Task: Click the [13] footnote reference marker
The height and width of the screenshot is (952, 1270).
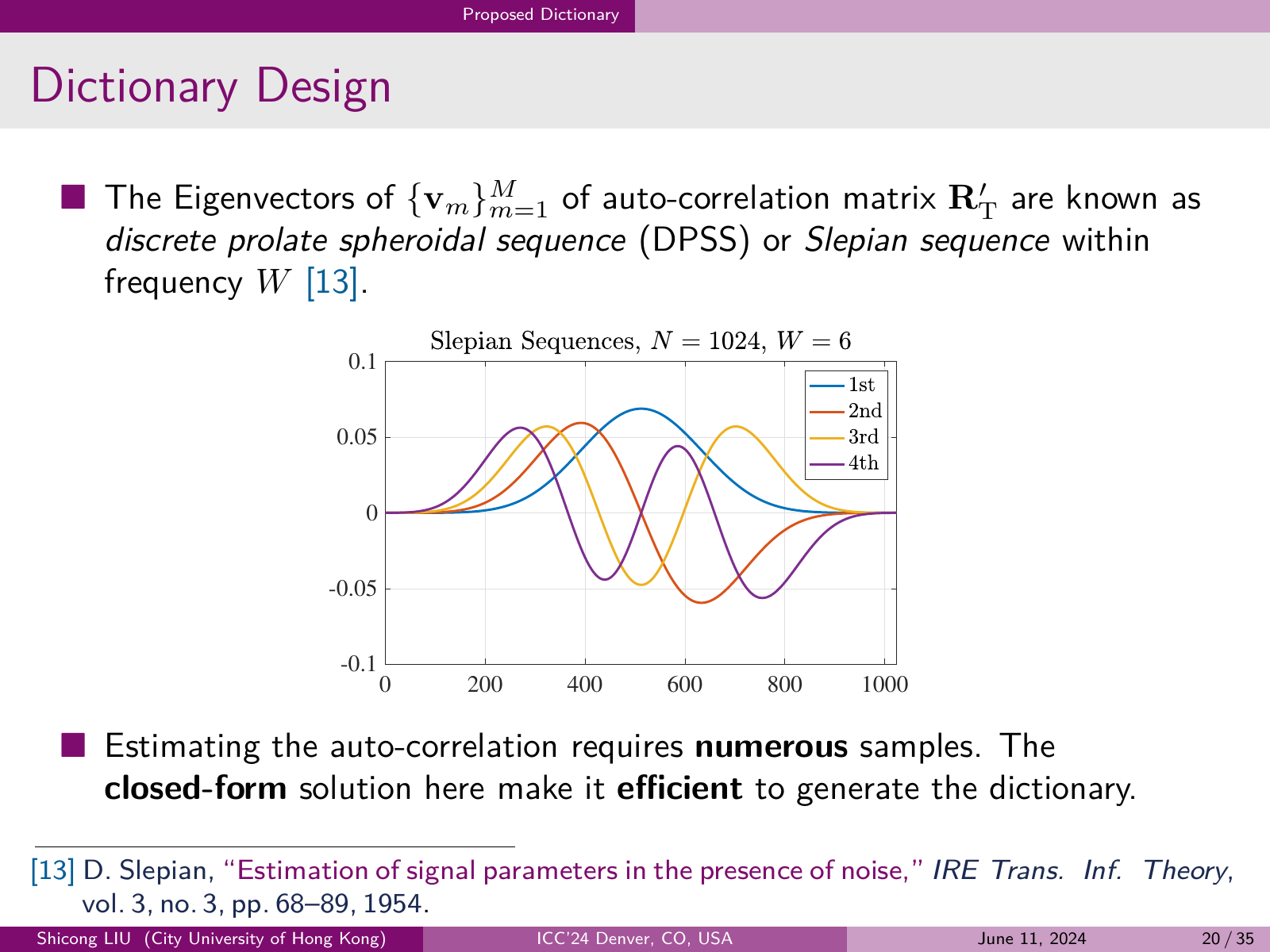Action: coord(52,870)
